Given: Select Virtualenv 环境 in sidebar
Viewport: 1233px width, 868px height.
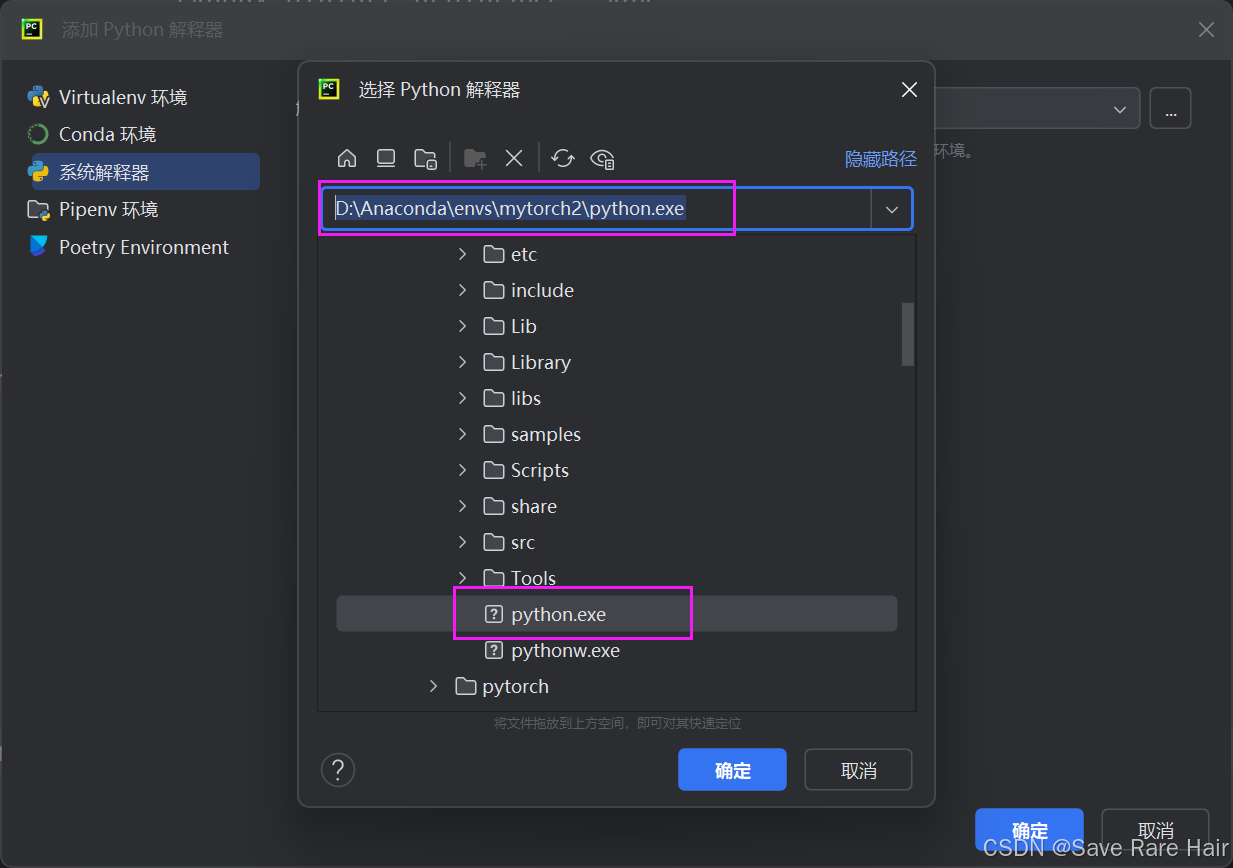Looking at the screenshot, I should tap(123, 97).
